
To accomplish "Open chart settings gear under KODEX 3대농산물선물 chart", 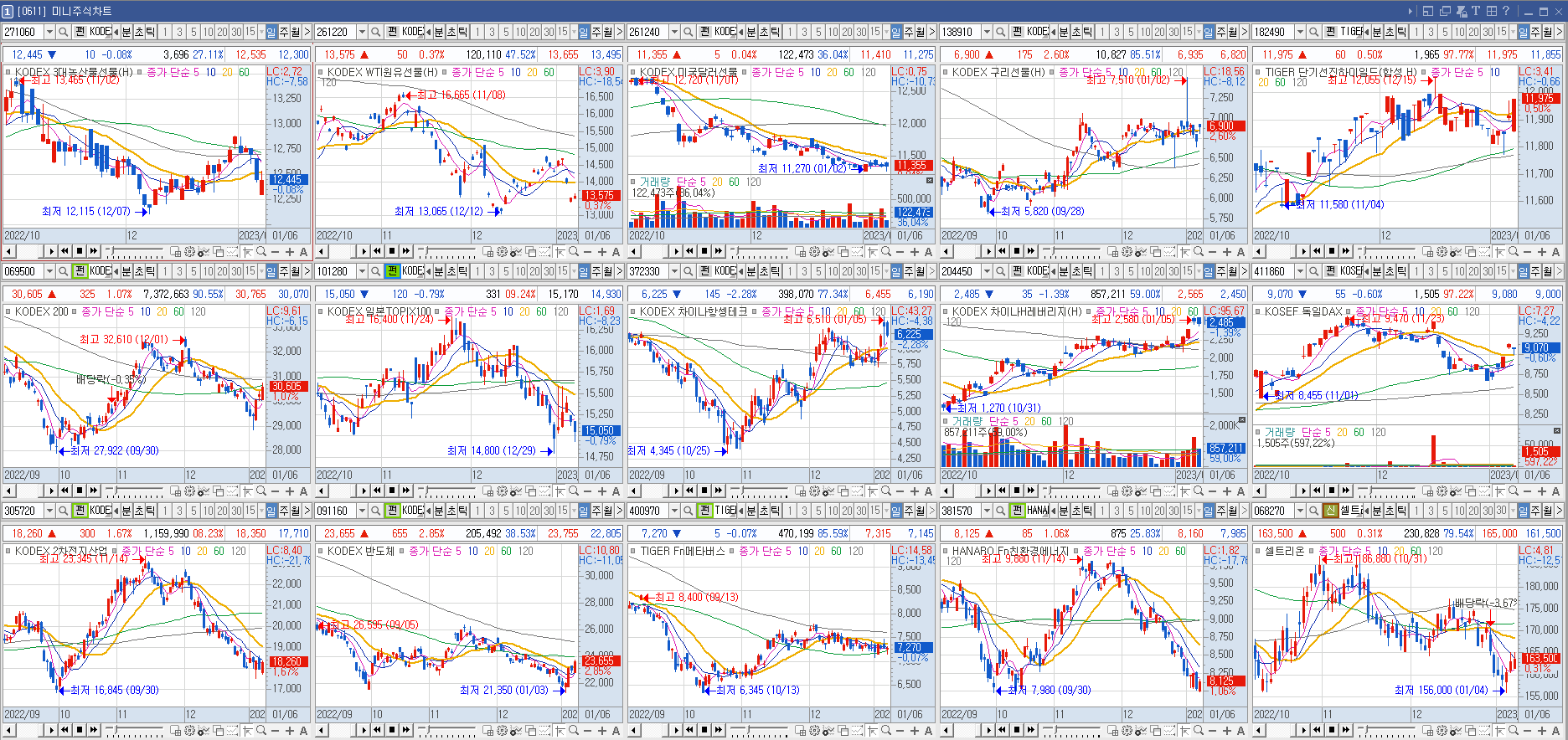I will tap(189, 251).
